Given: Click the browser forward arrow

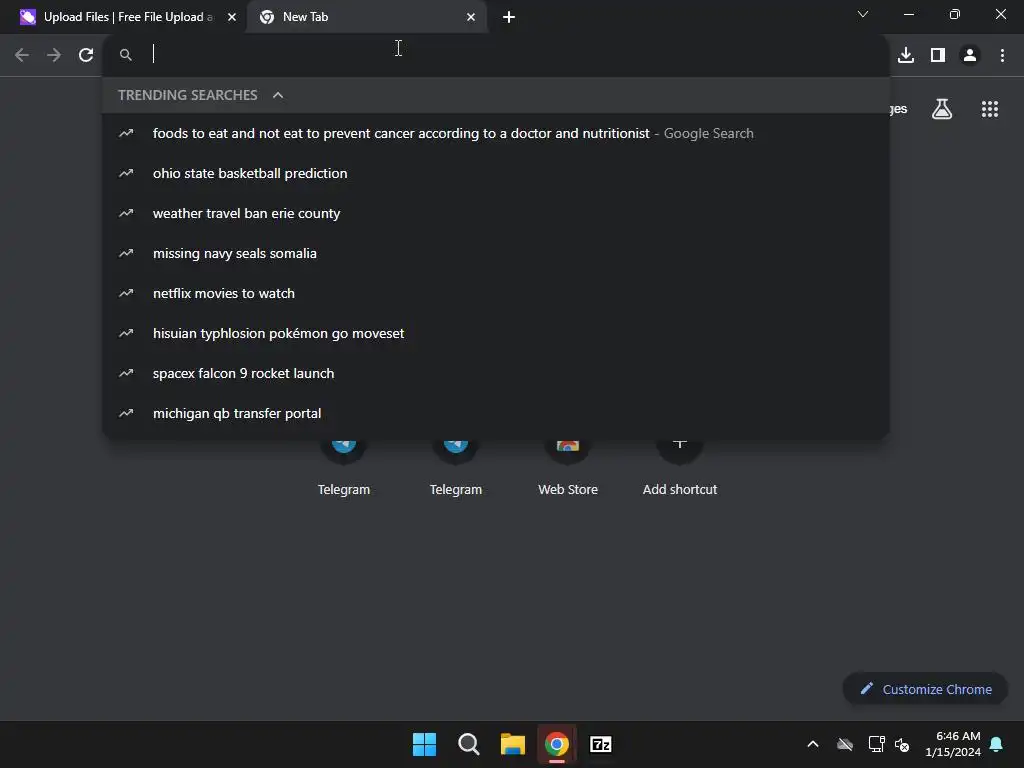Looking at the screenshot, I should pyautogui.click(x=54, y=55).
